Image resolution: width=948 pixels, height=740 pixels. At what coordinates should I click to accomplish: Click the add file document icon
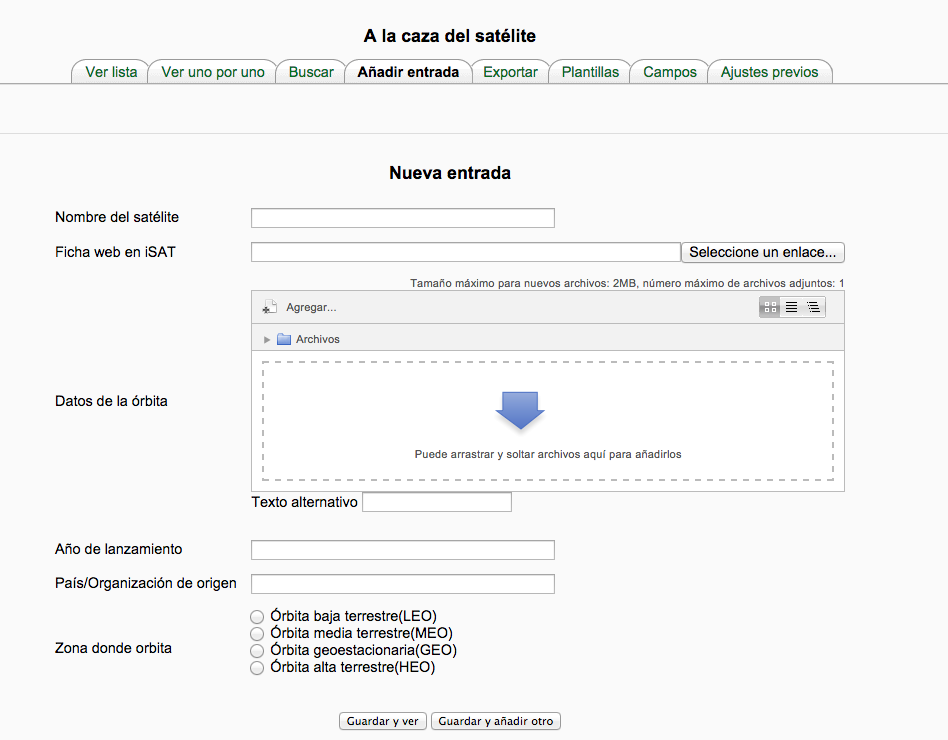click(x=270, y=307)
